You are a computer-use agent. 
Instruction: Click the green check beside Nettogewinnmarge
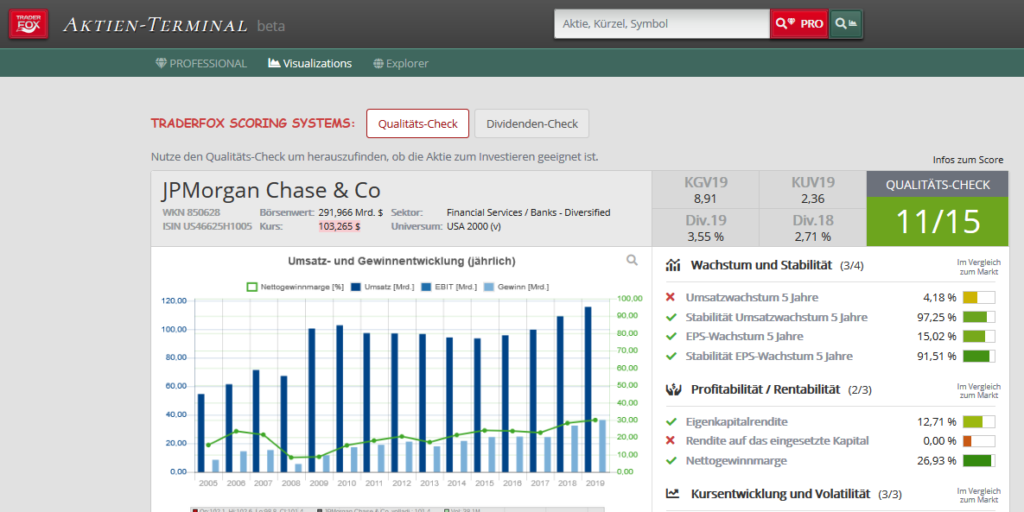(x=670, y=460)
